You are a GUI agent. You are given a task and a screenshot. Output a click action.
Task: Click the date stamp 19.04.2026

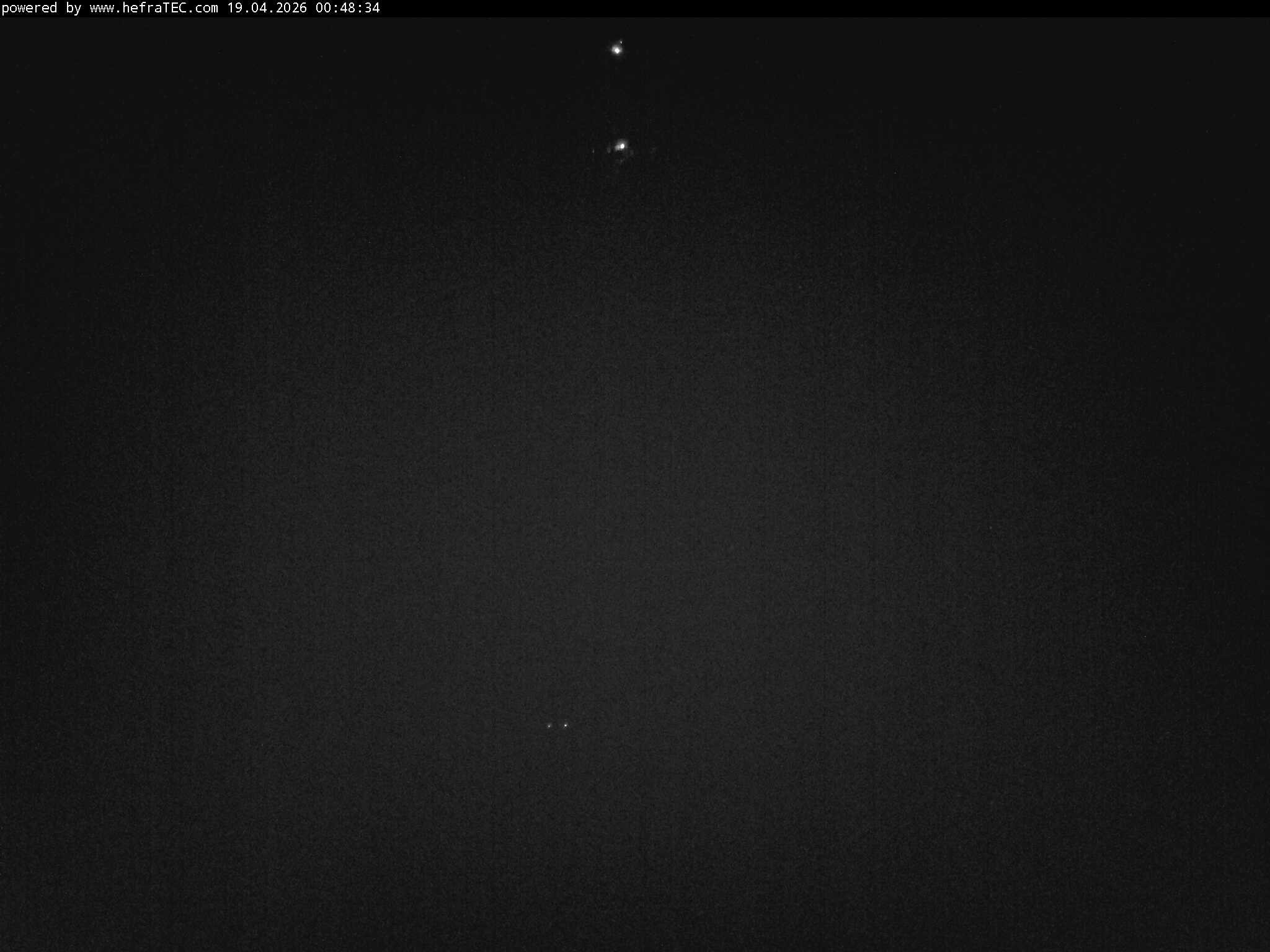267,9
